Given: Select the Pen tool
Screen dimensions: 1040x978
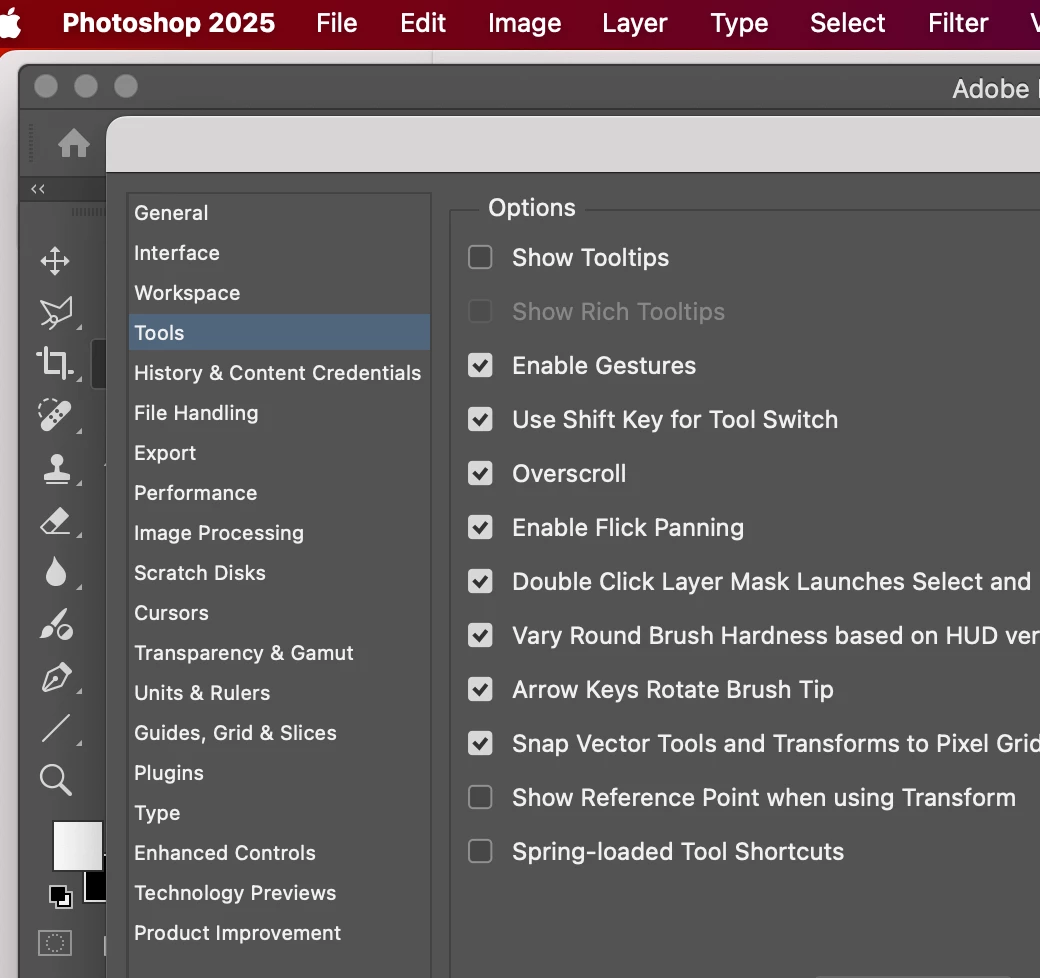Looking at the screenshot, I should tap(56, 677).
